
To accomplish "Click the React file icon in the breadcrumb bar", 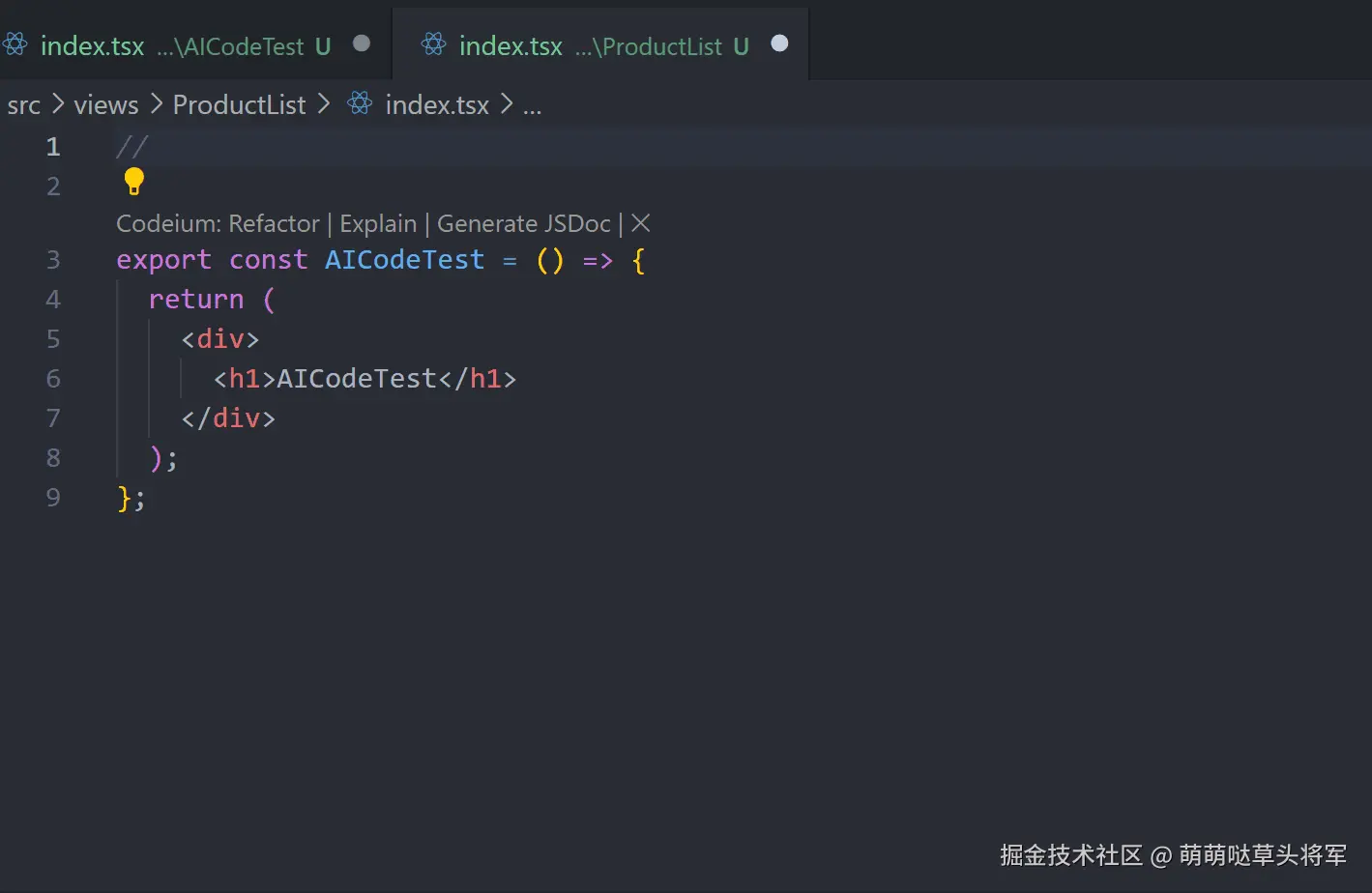I will (x=359, y=103).
